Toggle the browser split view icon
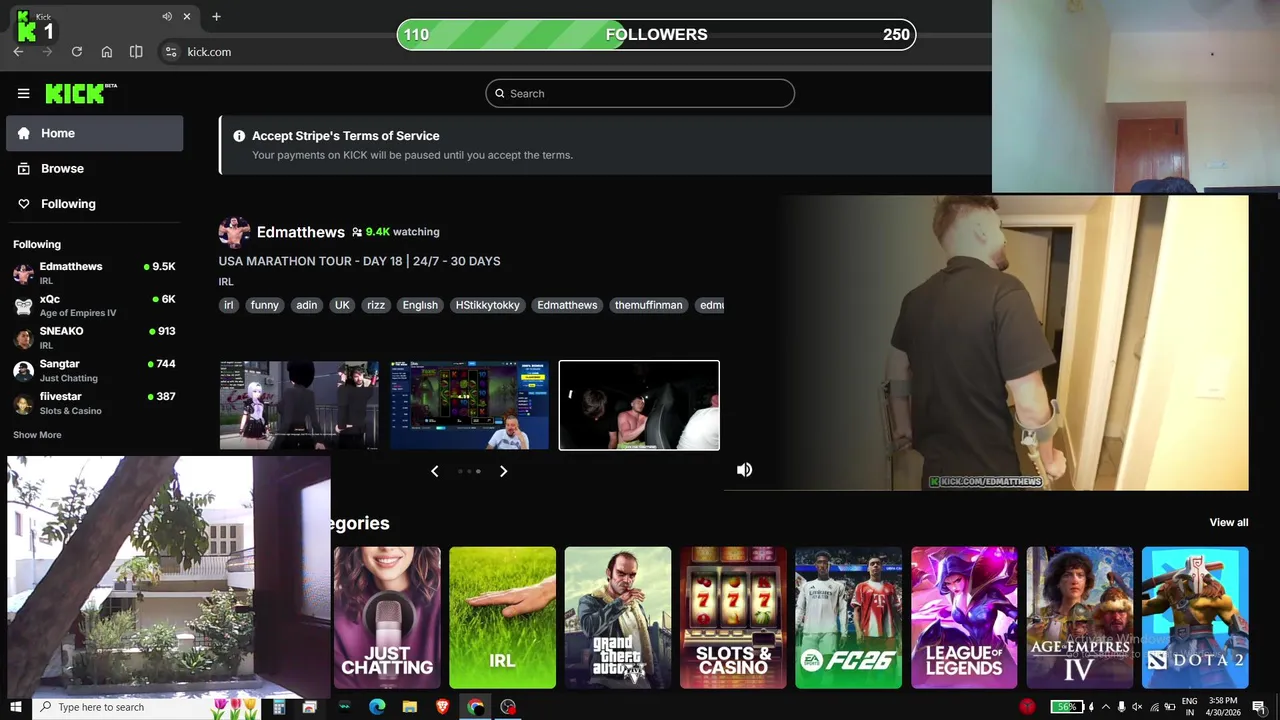 pos(136,52)
